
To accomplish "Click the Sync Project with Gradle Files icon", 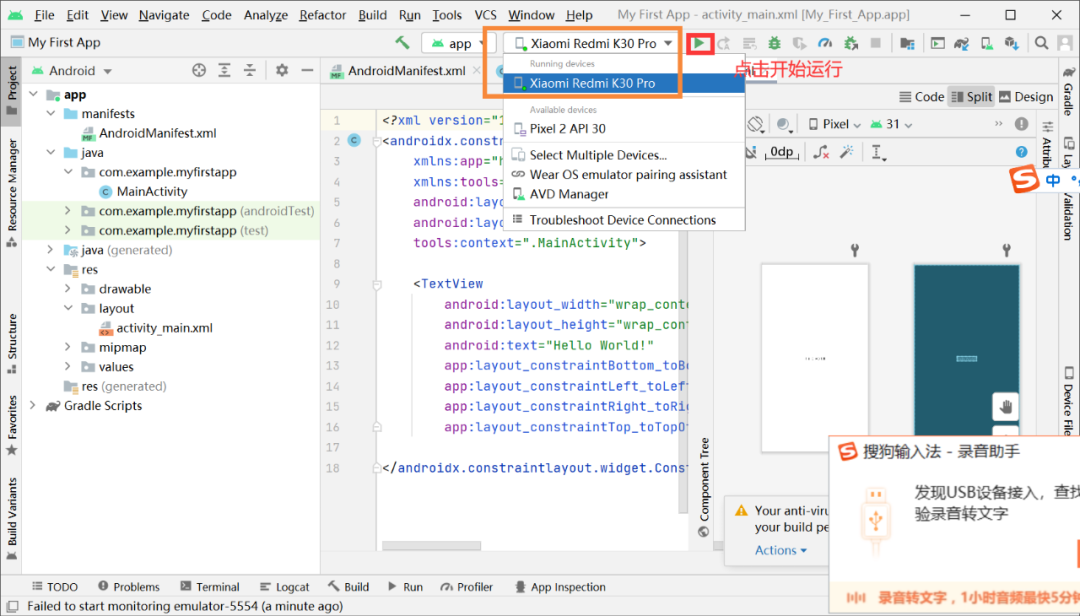I will click(x=962, y=43).
